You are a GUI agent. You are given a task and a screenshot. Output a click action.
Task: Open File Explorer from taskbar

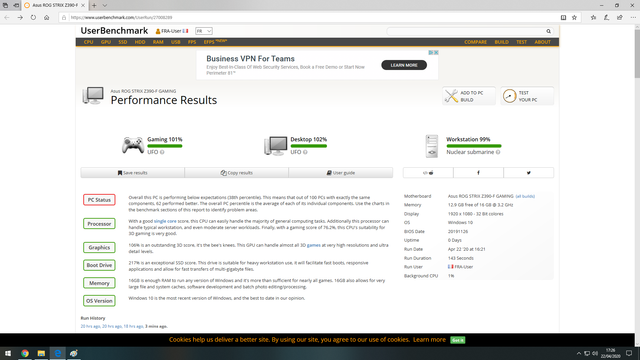(41, 353)
